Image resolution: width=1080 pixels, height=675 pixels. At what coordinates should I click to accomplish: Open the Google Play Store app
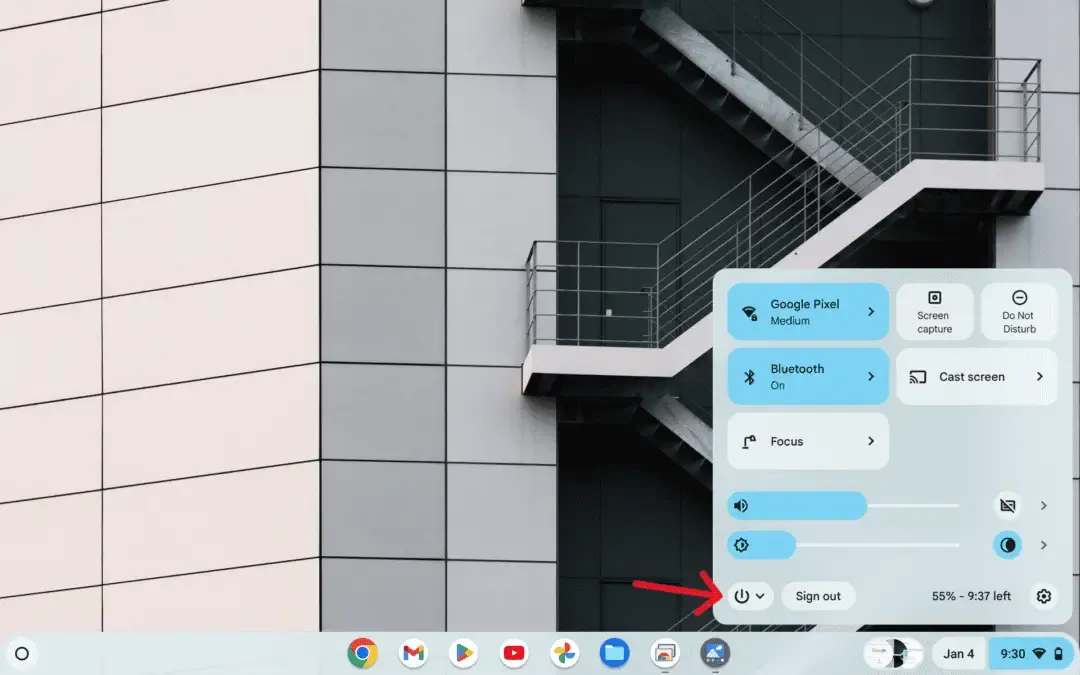[x=464, y=653]
